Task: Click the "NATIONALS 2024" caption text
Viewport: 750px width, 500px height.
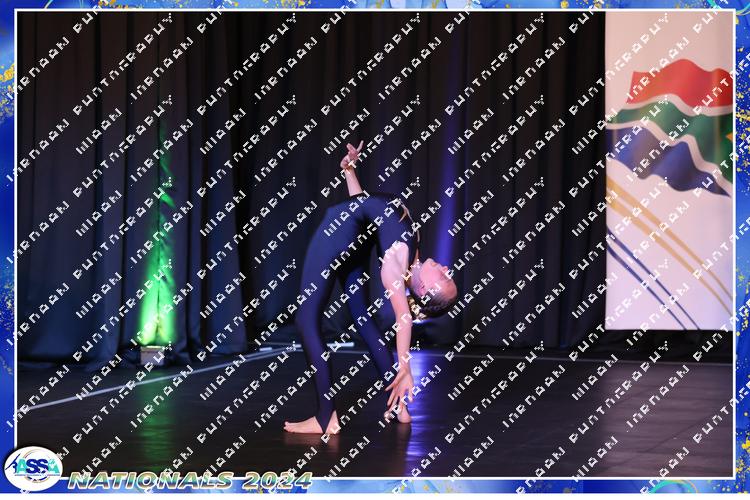Action: click(190, 480)
